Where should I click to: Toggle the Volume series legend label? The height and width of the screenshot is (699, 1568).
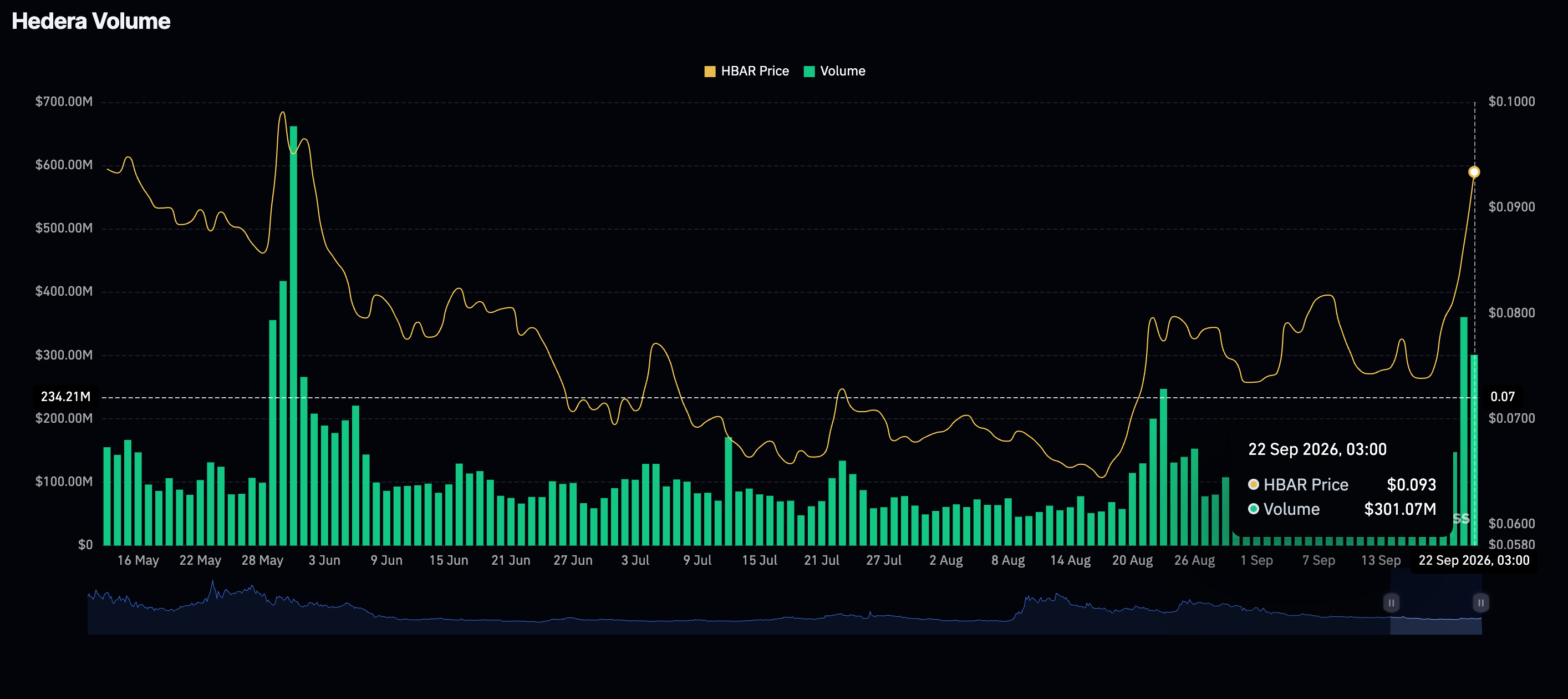tap(842, 71)
